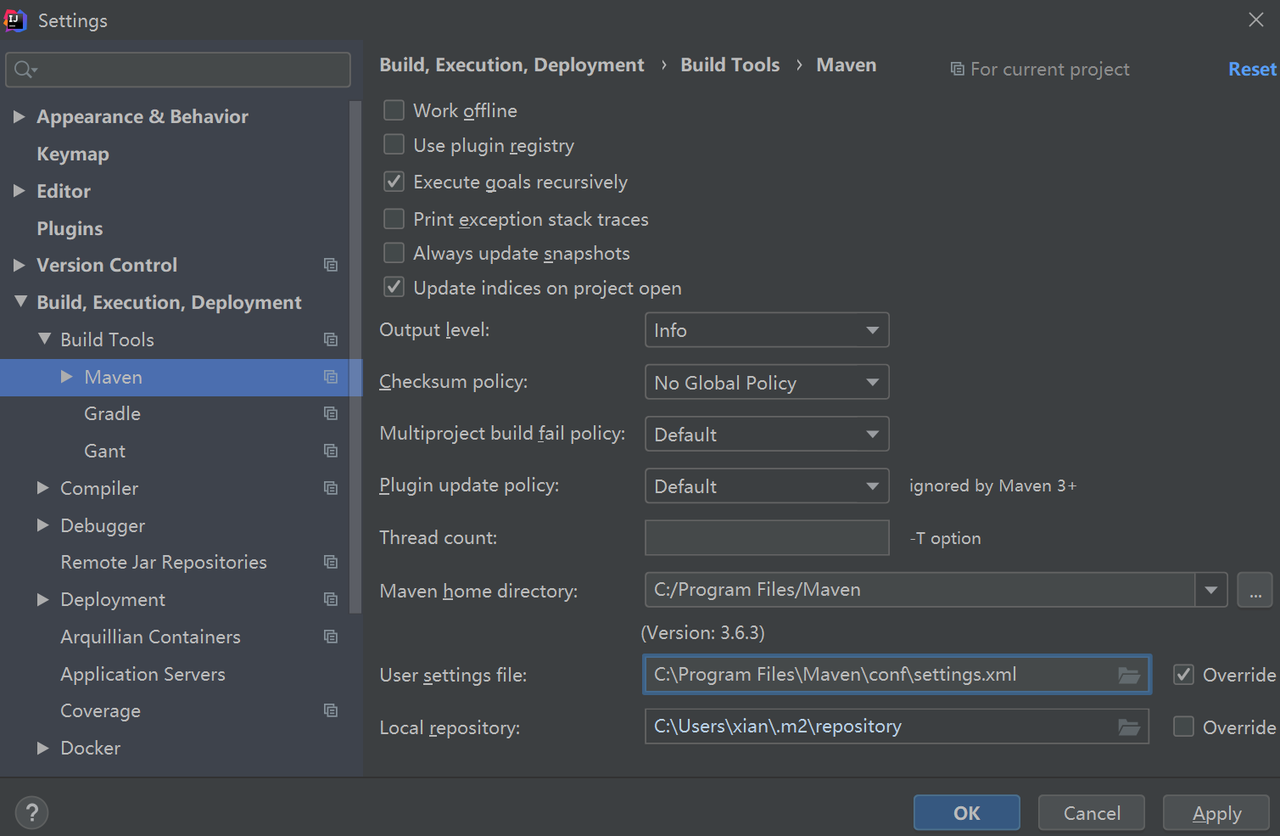Click folder icon in User settings file field

pyautogui.click(x=1129, y=675)
